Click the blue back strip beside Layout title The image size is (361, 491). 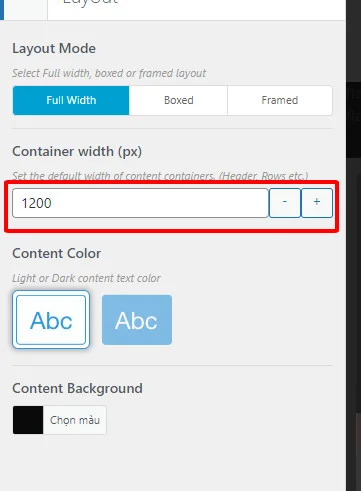[2, 10]
